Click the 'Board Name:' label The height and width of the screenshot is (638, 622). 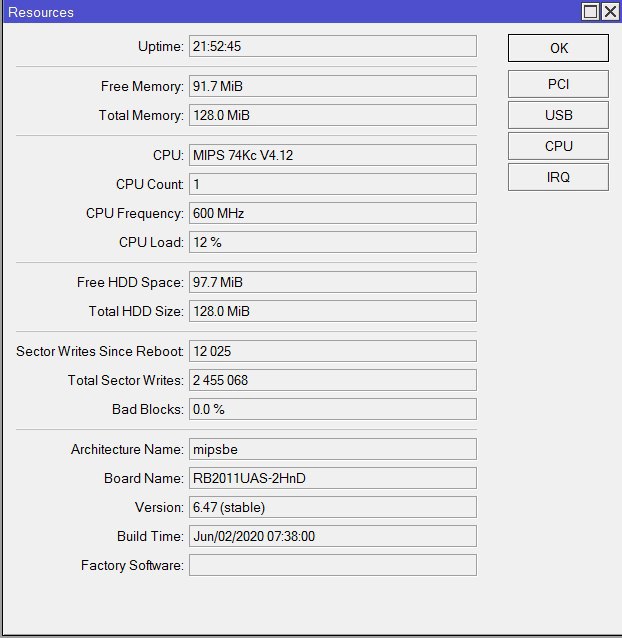tap(144, 478)
